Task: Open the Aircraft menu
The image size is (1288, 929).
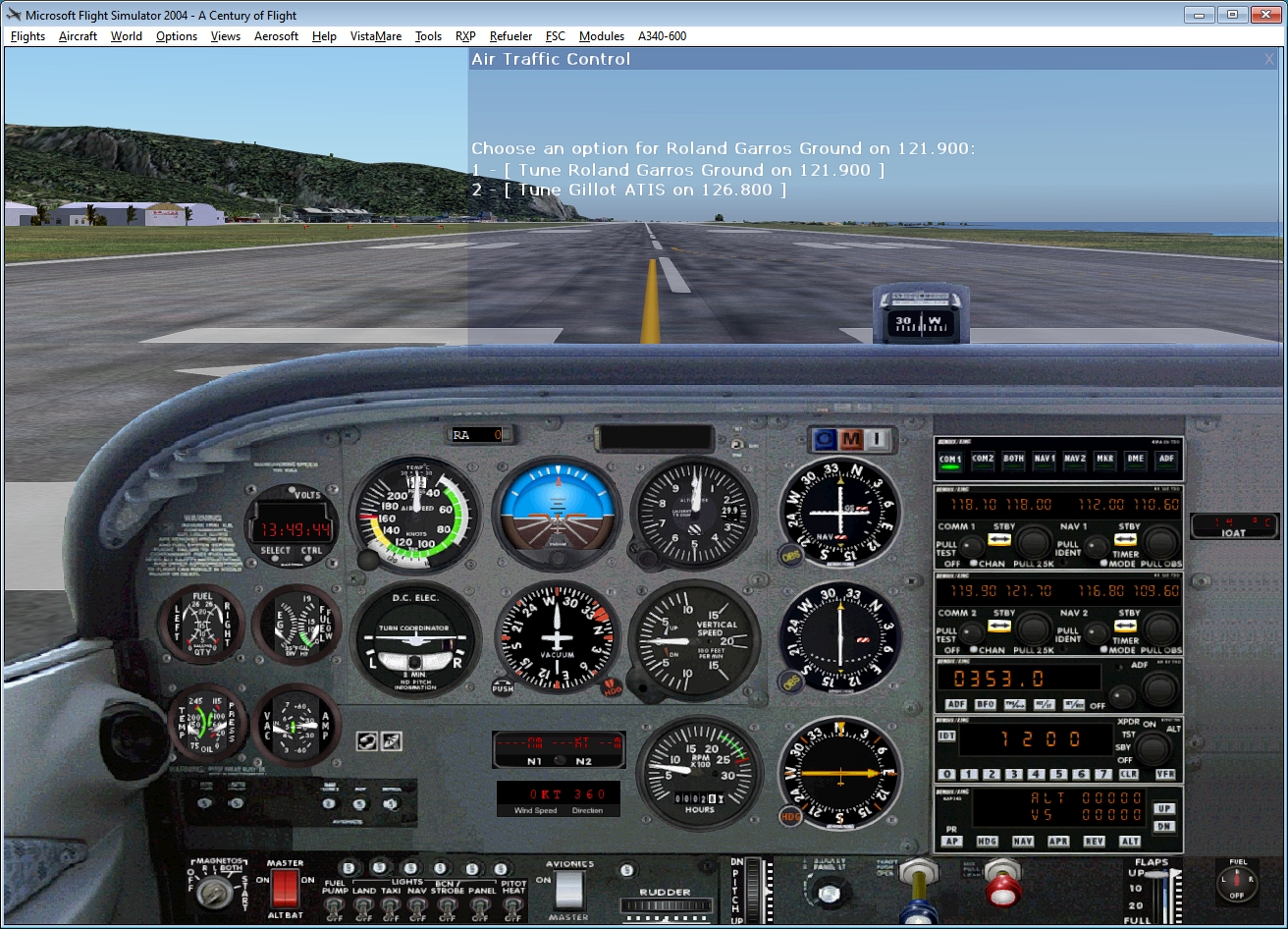Action: tap(78, 36)
